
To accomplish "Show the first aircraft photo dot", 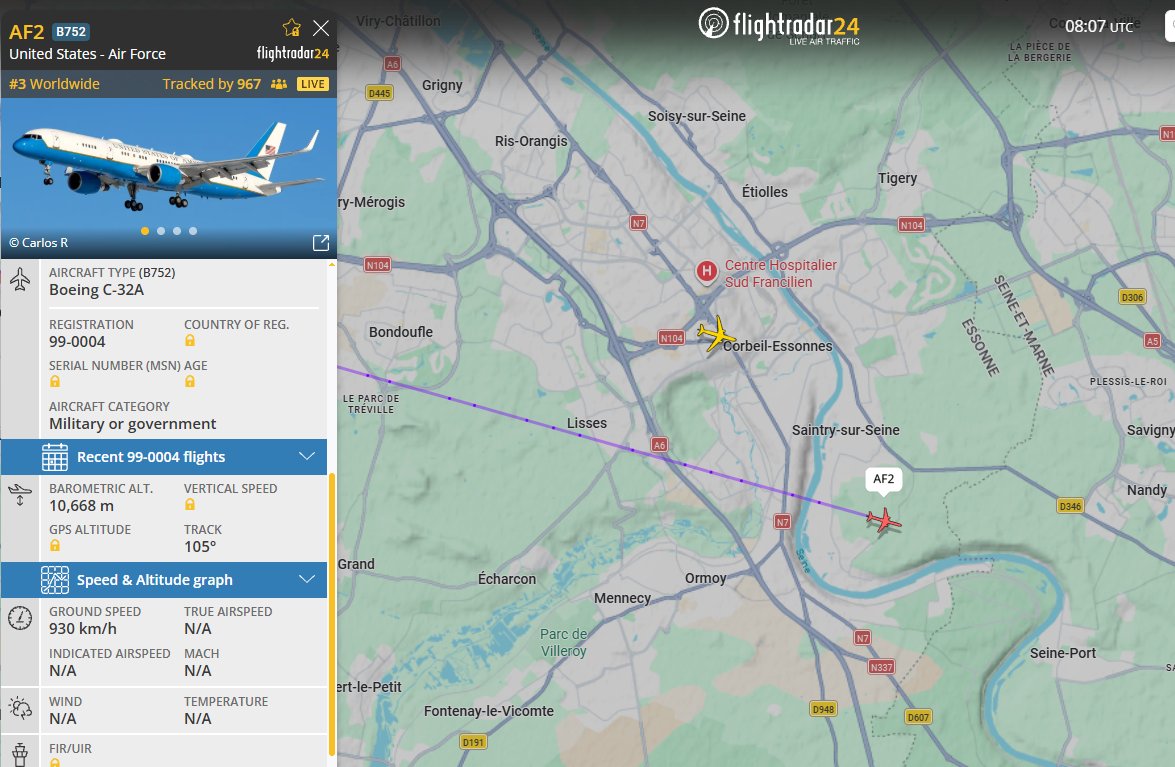I will [x=145, y=231].
